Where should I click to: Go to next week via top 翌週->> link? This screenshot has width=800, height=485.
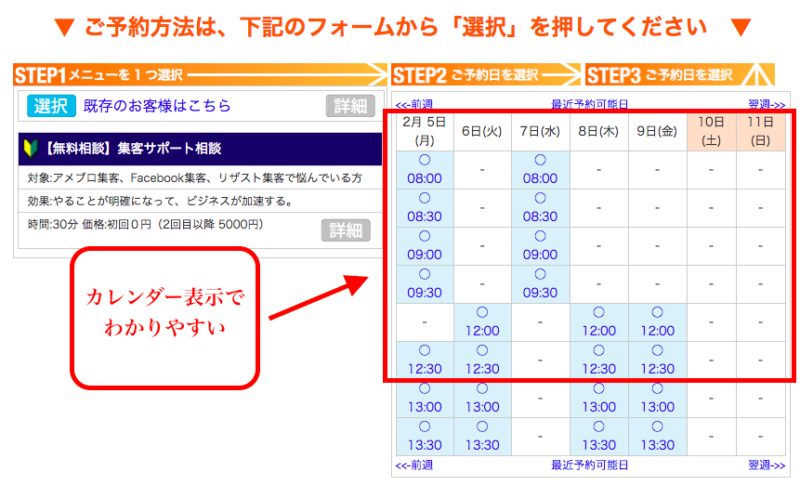tap(766, 104)
